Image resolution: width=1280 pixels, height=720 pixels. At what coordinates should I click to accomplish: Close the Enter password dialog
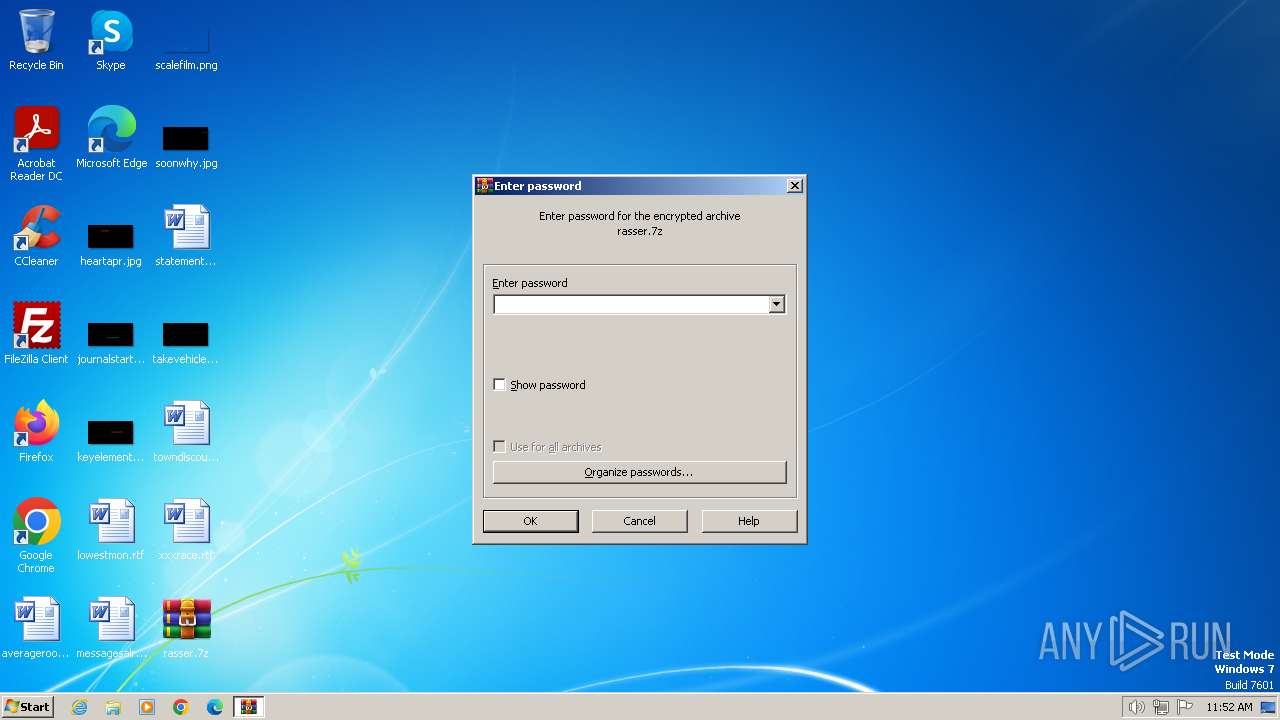794,186
